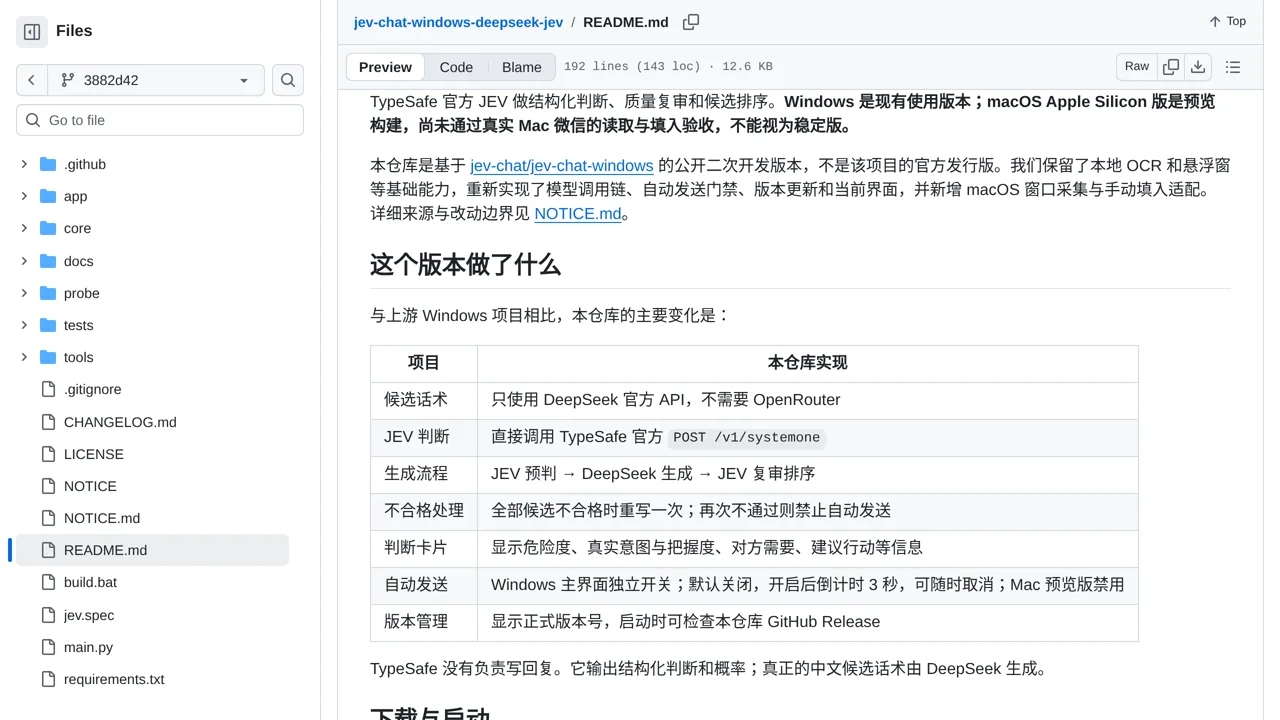This screenshot has width=1280, height=720.
Task: Click the 项目 column header
Action: [424, 363]
